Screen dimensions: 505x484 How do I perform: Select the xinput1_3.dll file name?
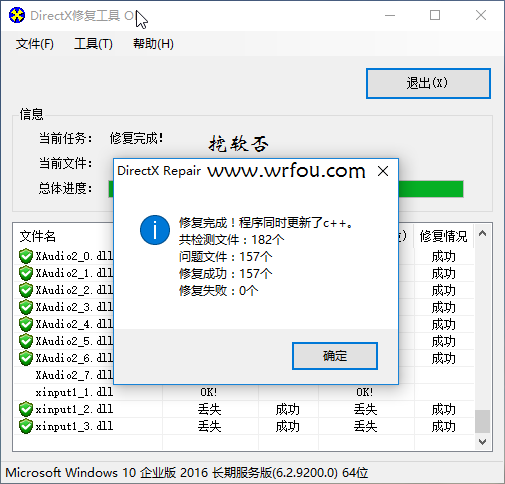74,426
